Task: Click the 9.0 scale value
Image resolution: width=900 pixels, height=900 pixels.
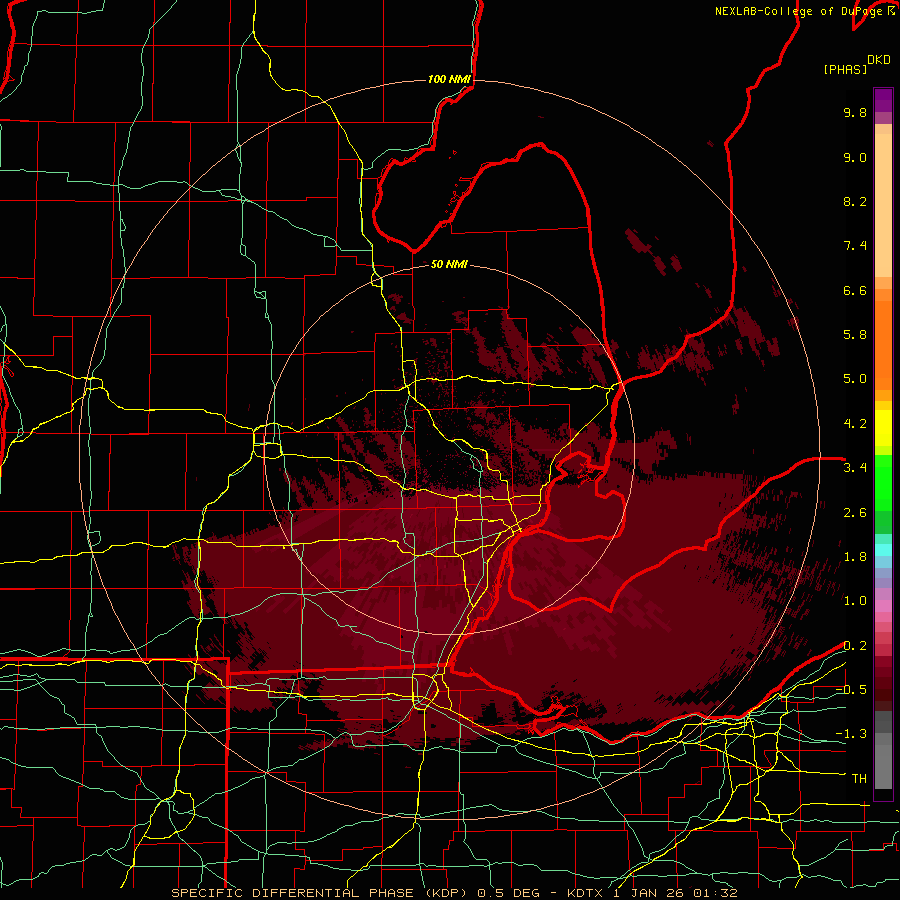Action: tap(855, 157)
